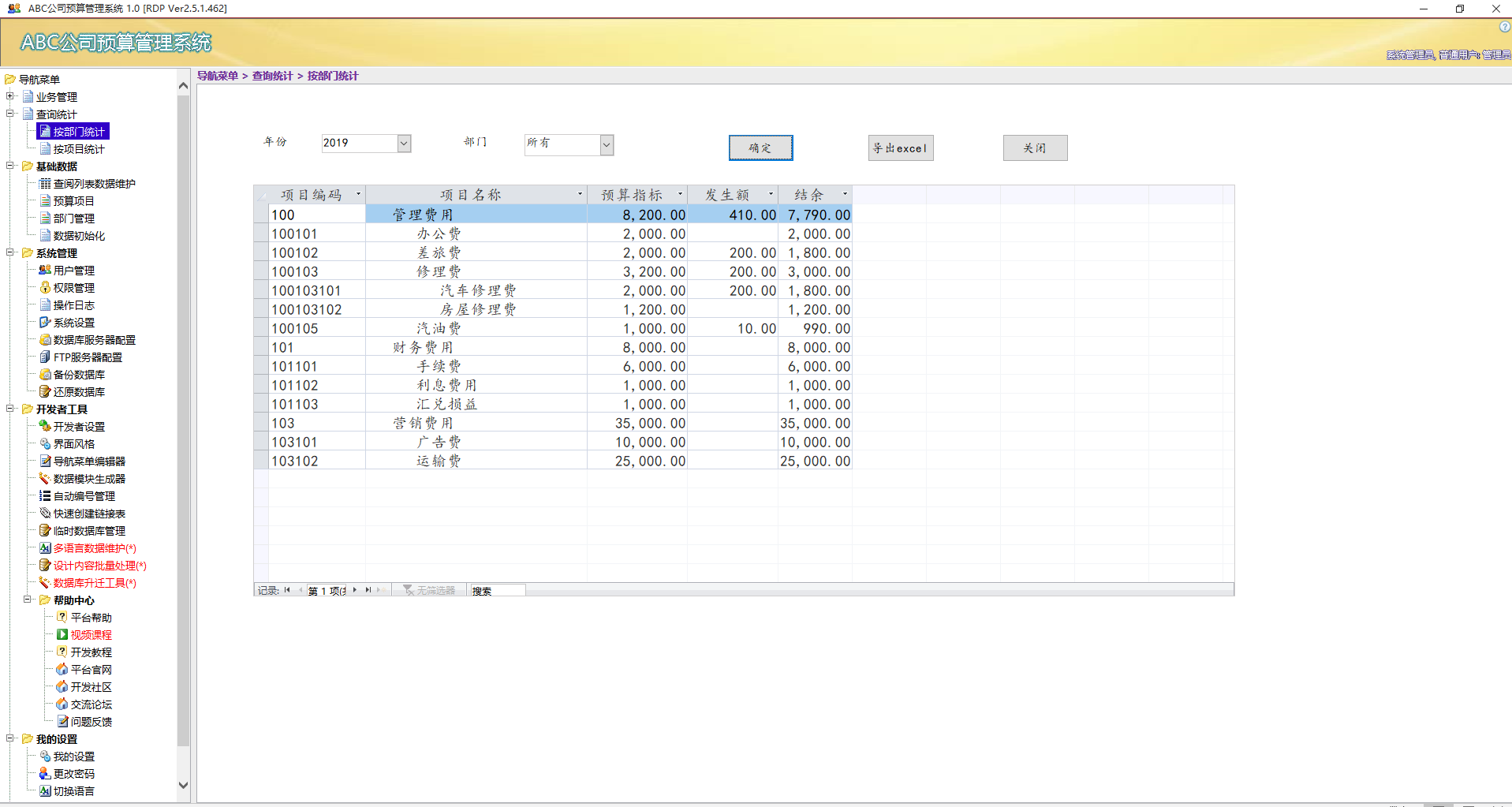Screen dimensions: 1512x807
Task: Click the 无筛选器 filter button
Action: point(429,590)
